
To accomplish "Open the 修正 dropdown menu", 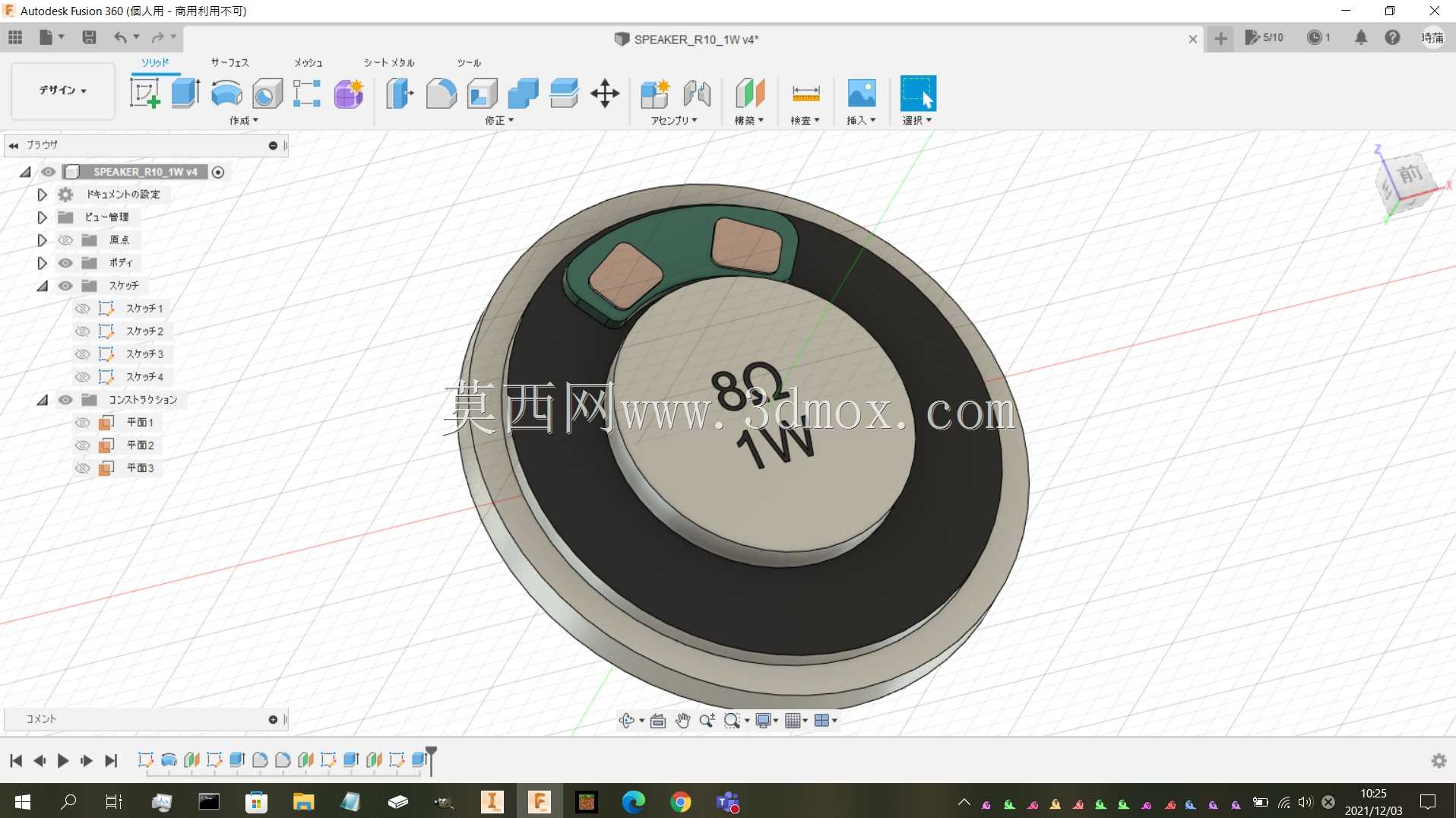I will coord(499,120).
